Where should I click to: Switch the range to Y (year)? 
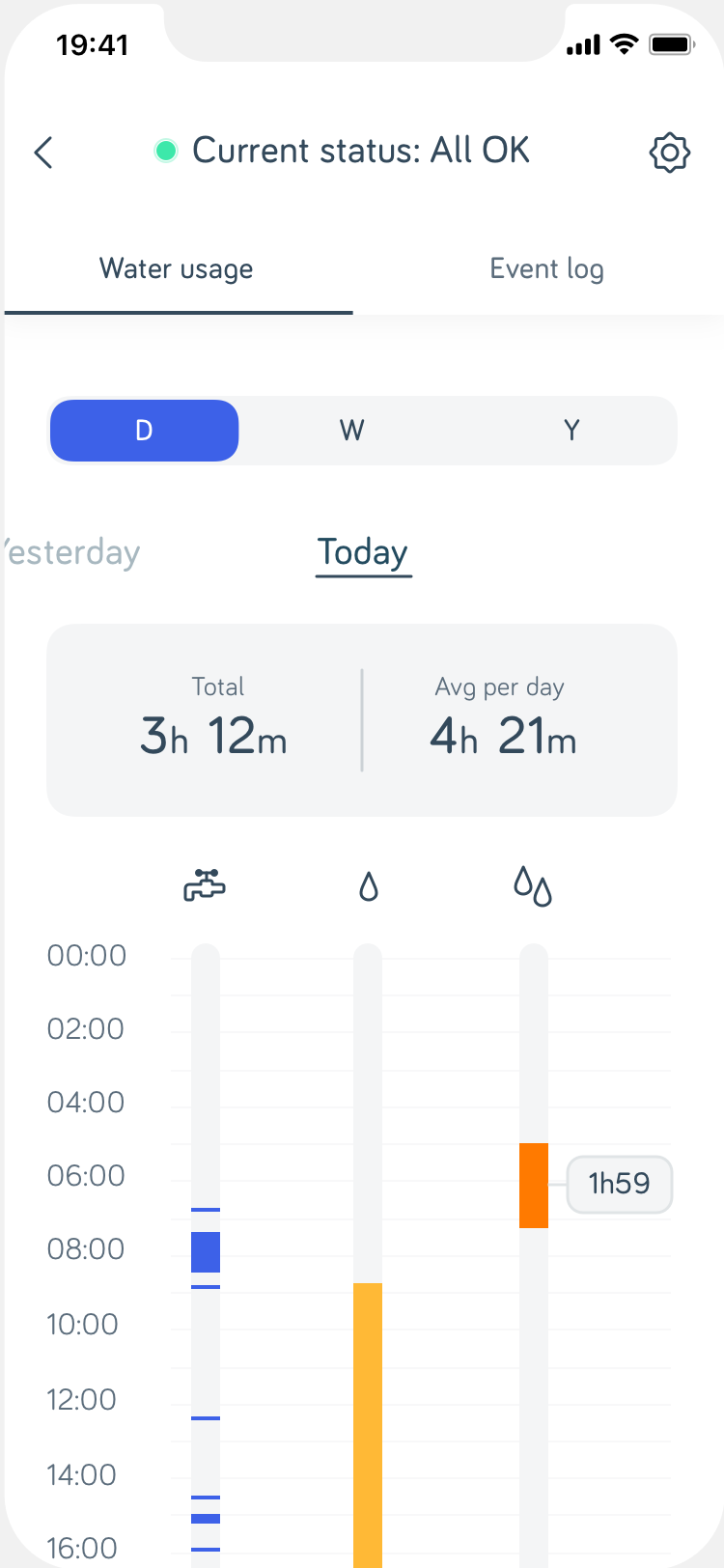571,431
